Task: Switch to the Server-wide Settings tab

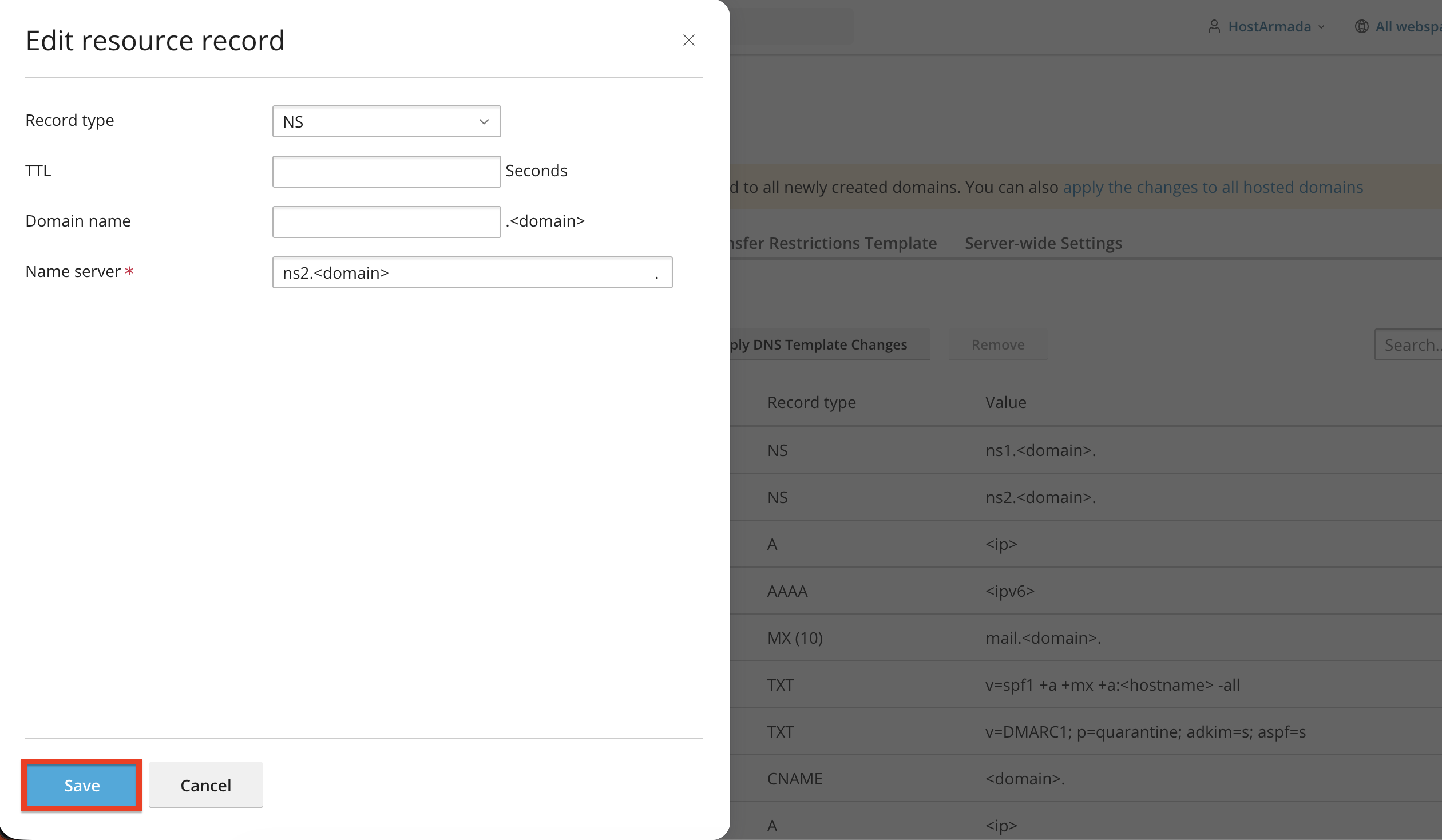Action: point(1043,243)
